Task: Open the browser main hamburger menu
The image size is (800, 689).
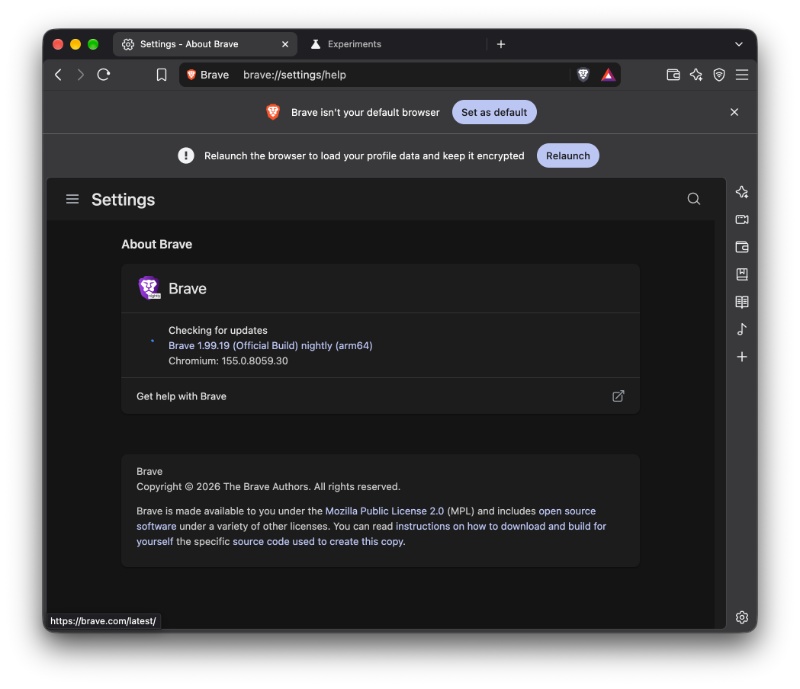Action: [742, 75]
